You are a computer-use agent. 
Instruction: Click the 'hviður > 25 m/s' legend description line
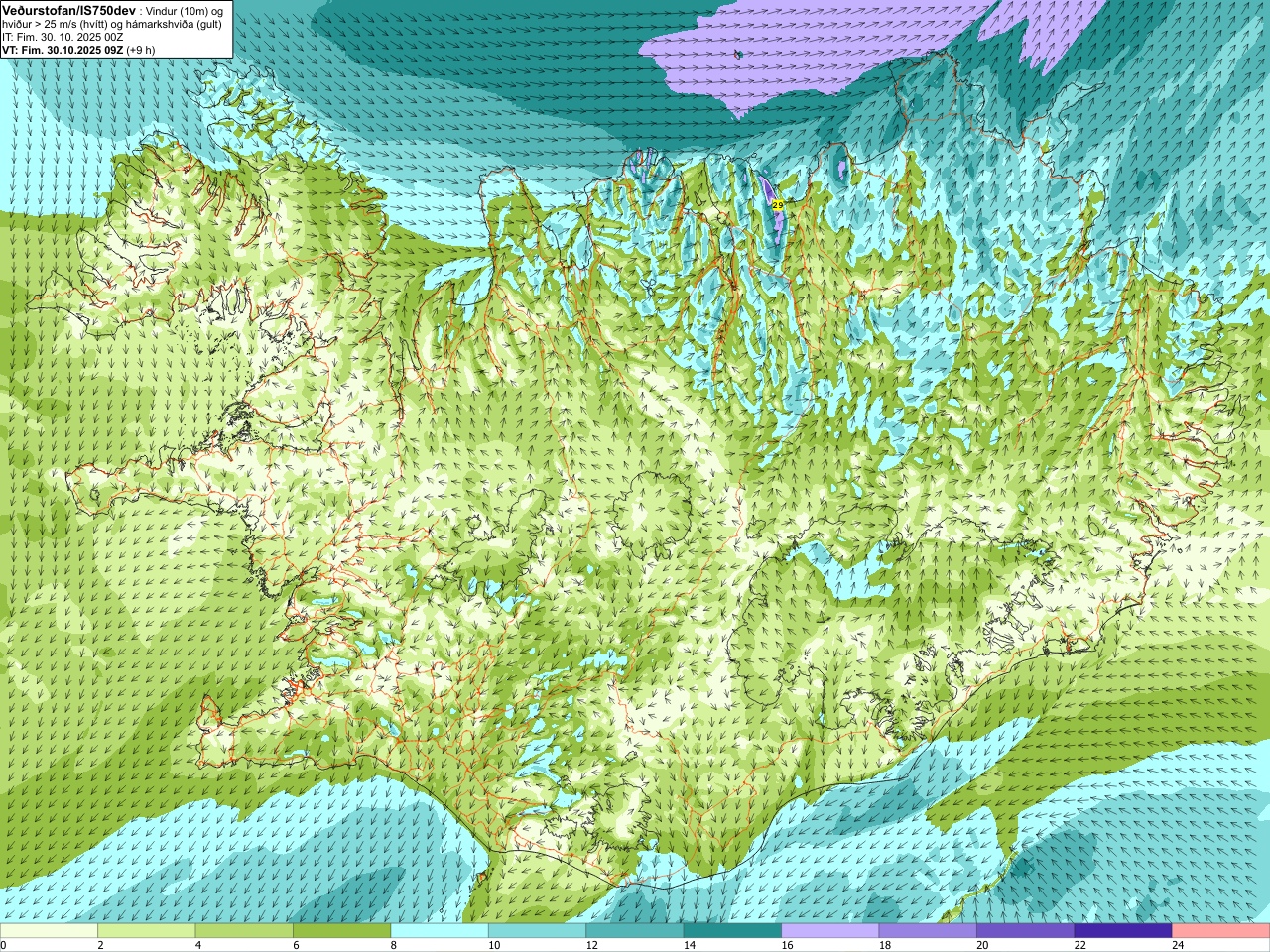tap(112, 24)
